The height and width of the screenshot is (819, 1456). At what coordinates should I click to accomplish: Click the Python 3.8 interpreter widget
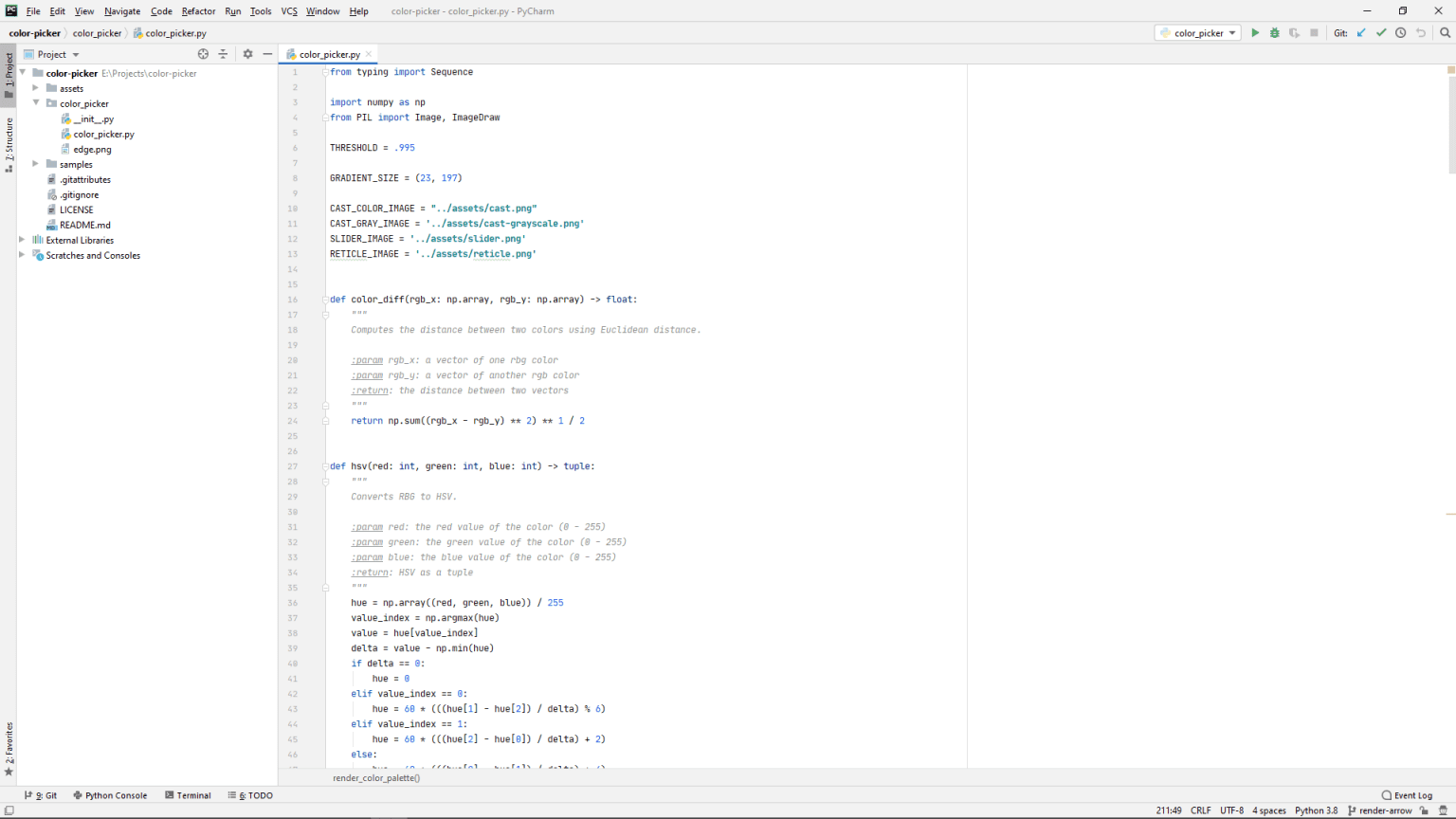(x=1316, y=810)
